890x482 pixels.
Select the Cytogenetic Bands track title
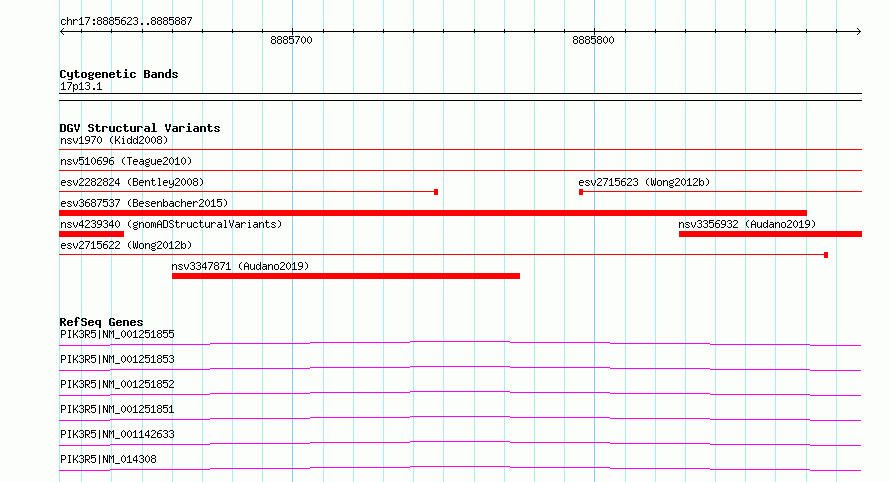(x=119, y=74)
